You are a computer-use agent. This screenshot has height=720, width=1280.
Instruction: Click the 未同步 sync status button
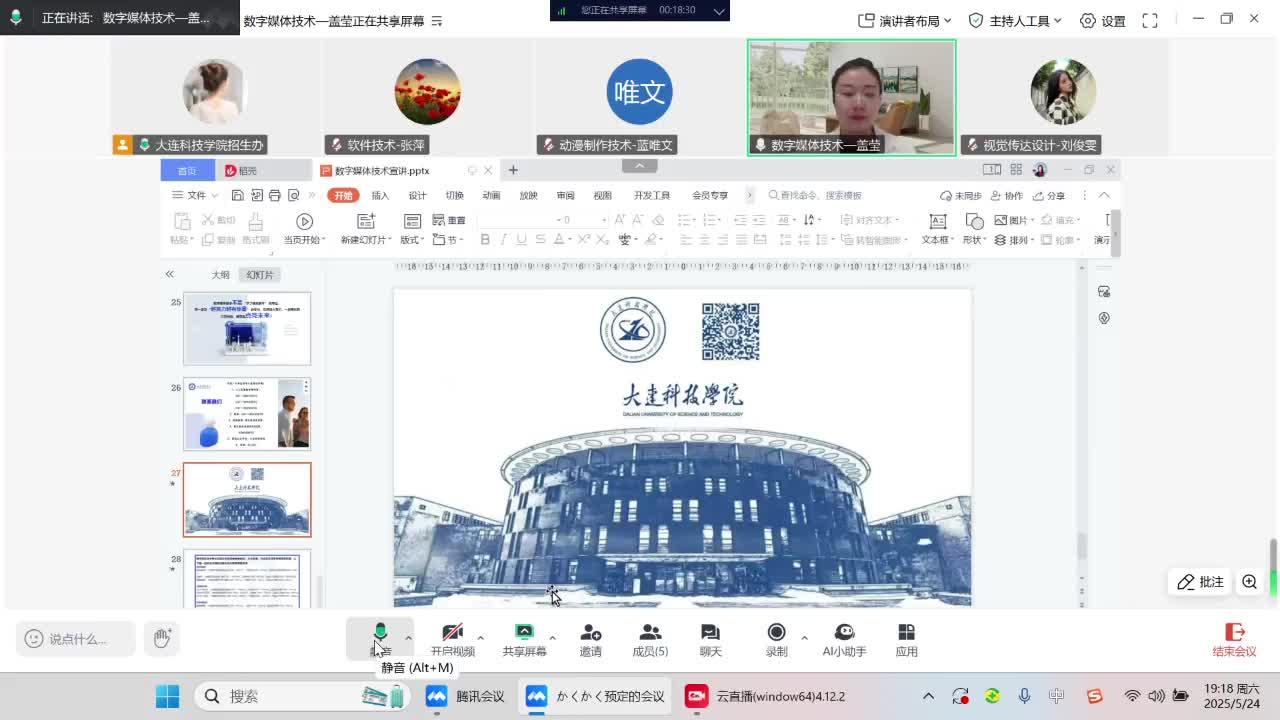961,195
